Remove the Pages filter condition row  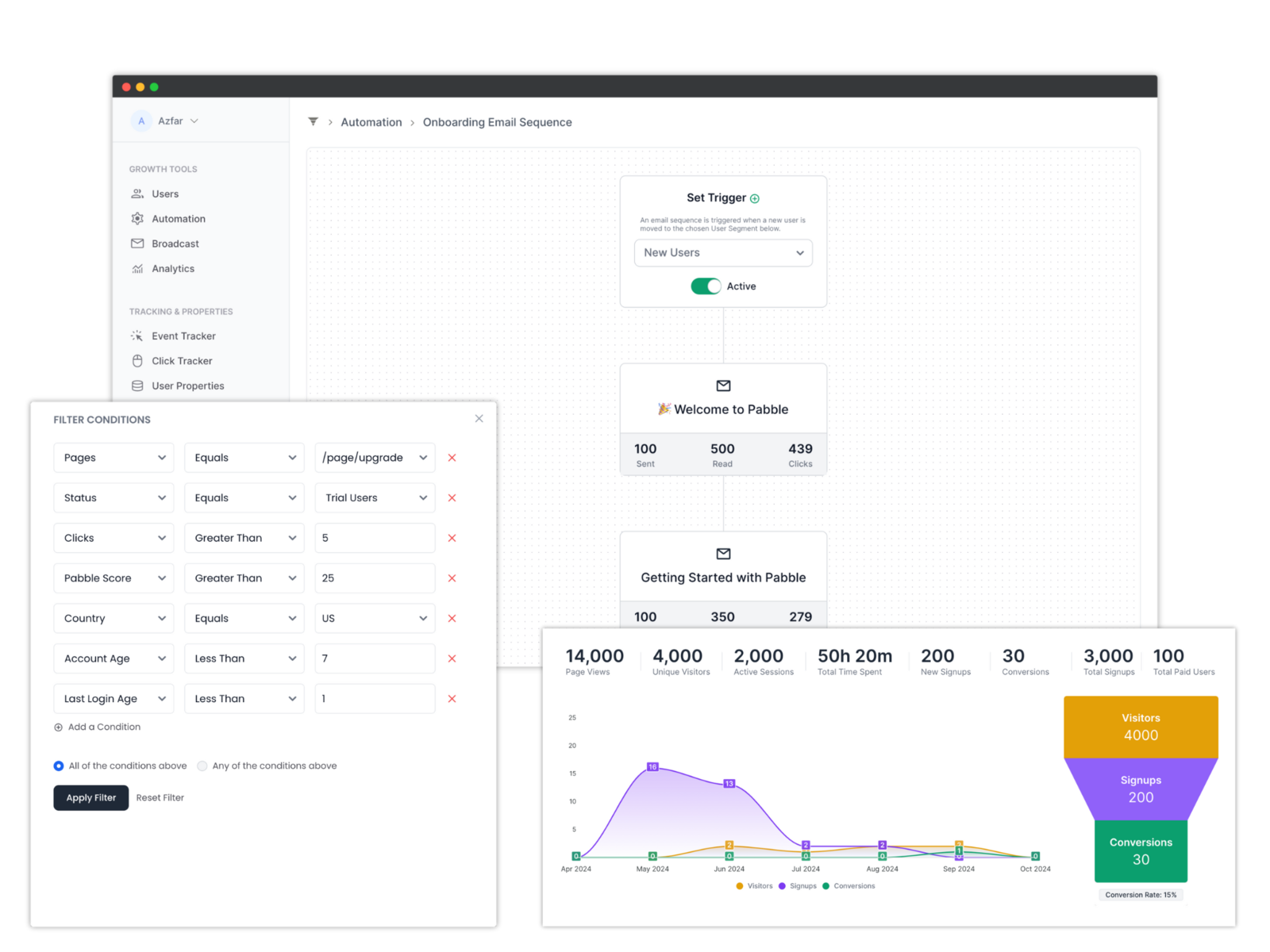[452, 458]
